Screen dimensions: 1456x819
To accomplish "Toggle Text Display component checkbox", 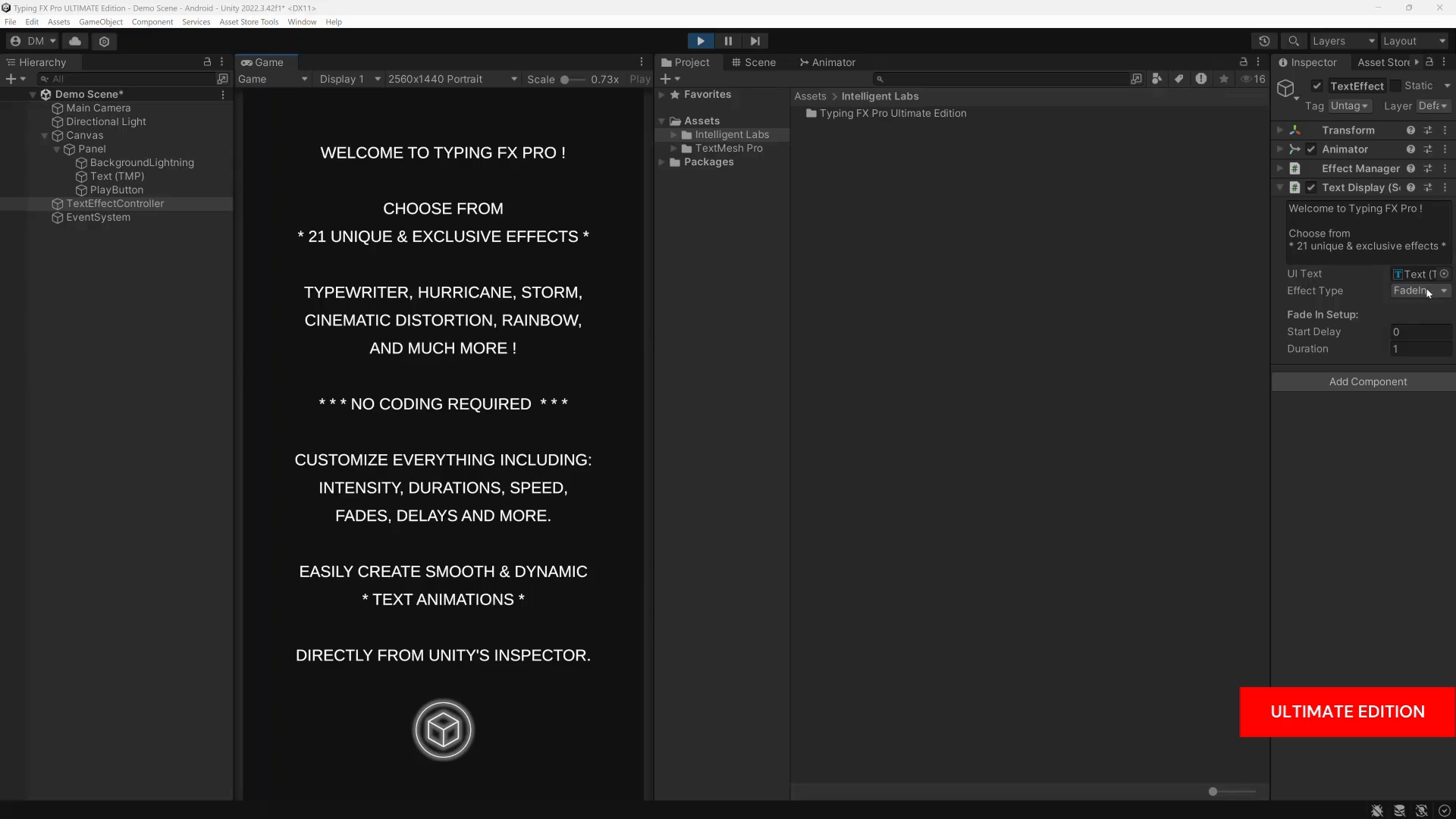I will coord(1312,187).
